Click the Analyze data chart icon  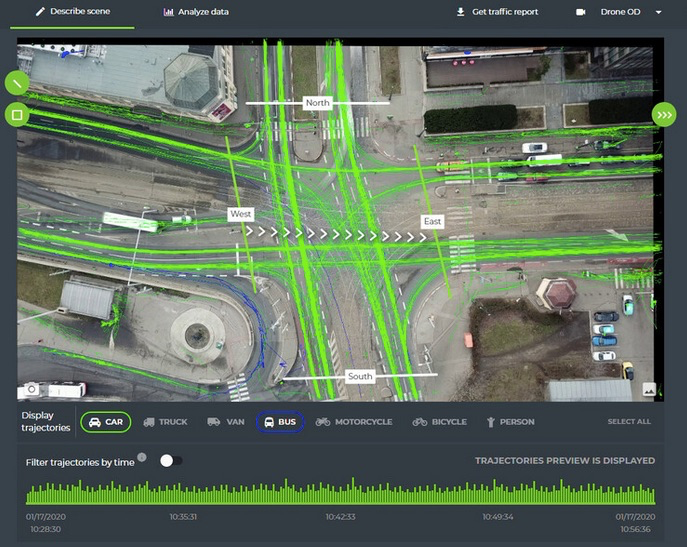point(168,12)
